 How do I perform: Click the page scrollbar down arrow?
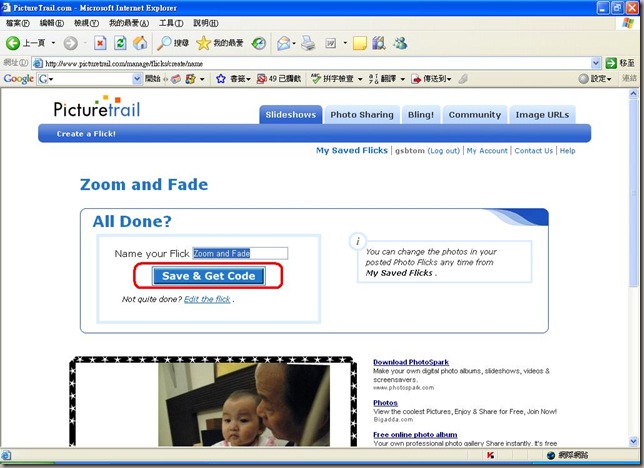[x=633, y=441]
